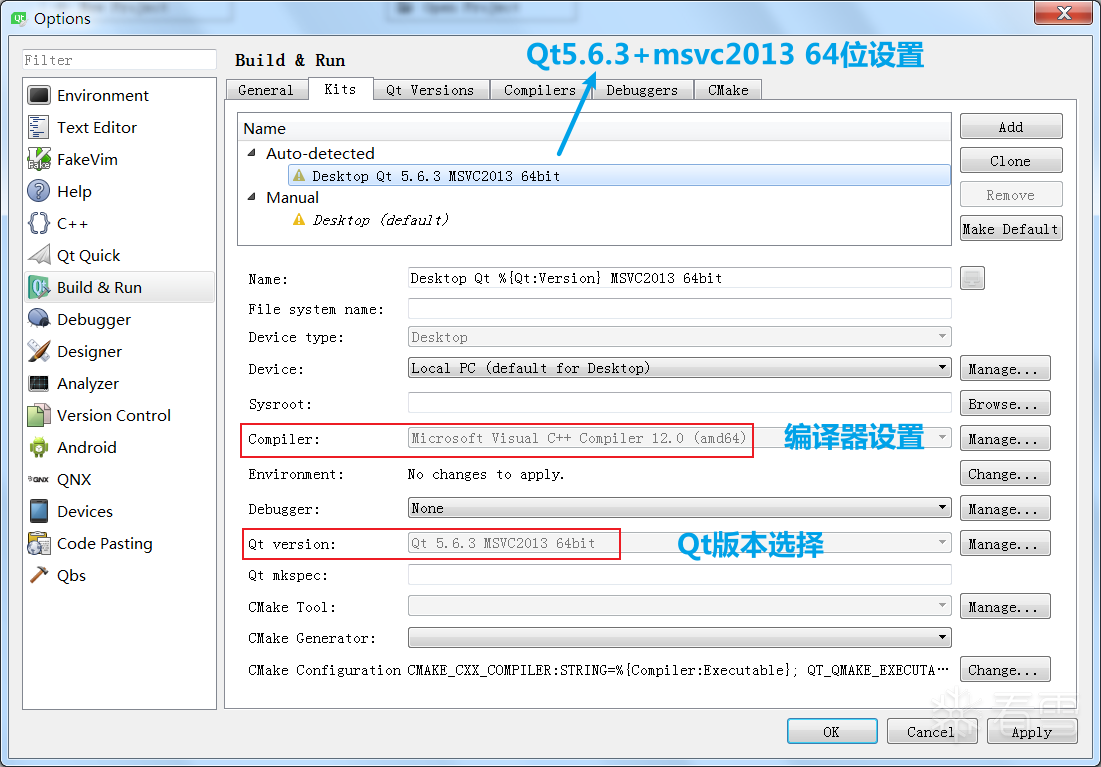Click Change button for CMake Configuration
The height and width of the screenshot is (767, 1101).
[1005, 669]
